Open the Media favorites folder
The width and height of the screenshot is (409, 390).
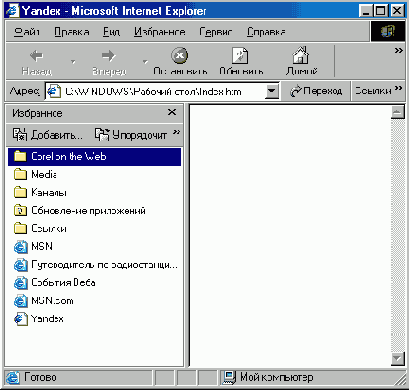35,174
